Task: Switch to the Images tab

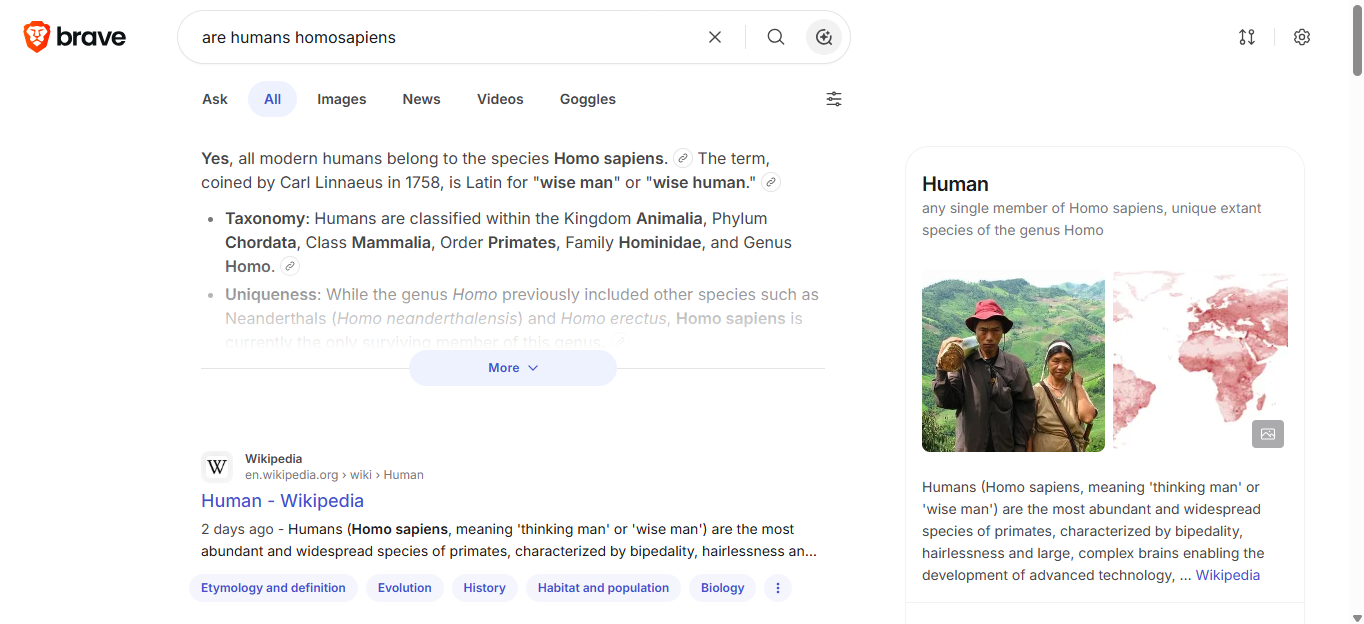Action: tap(341, 99)
